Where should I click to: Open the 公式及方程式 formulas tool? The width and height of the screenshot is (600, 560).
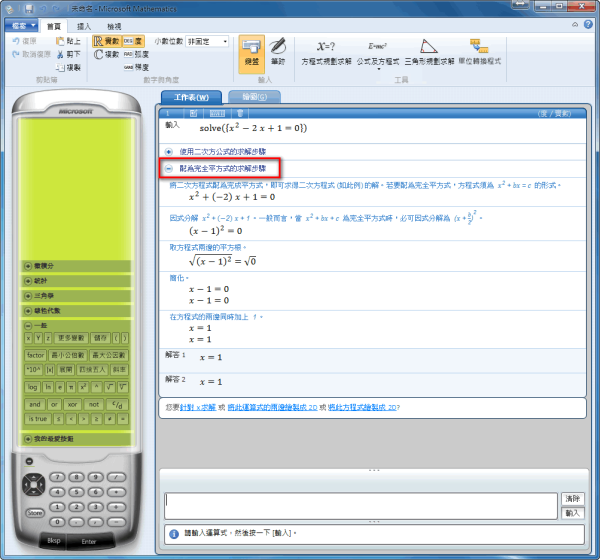coord(377,53)
